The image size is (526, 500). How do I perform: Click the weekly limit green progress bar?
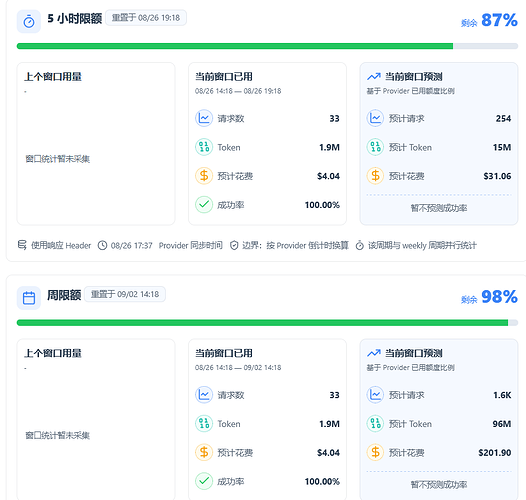tap(267, 322)
